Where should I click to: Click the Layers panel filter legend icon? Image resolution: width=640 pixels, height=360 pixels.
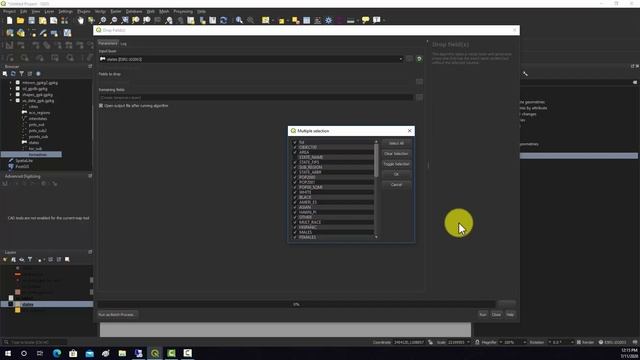pos(30,260)
